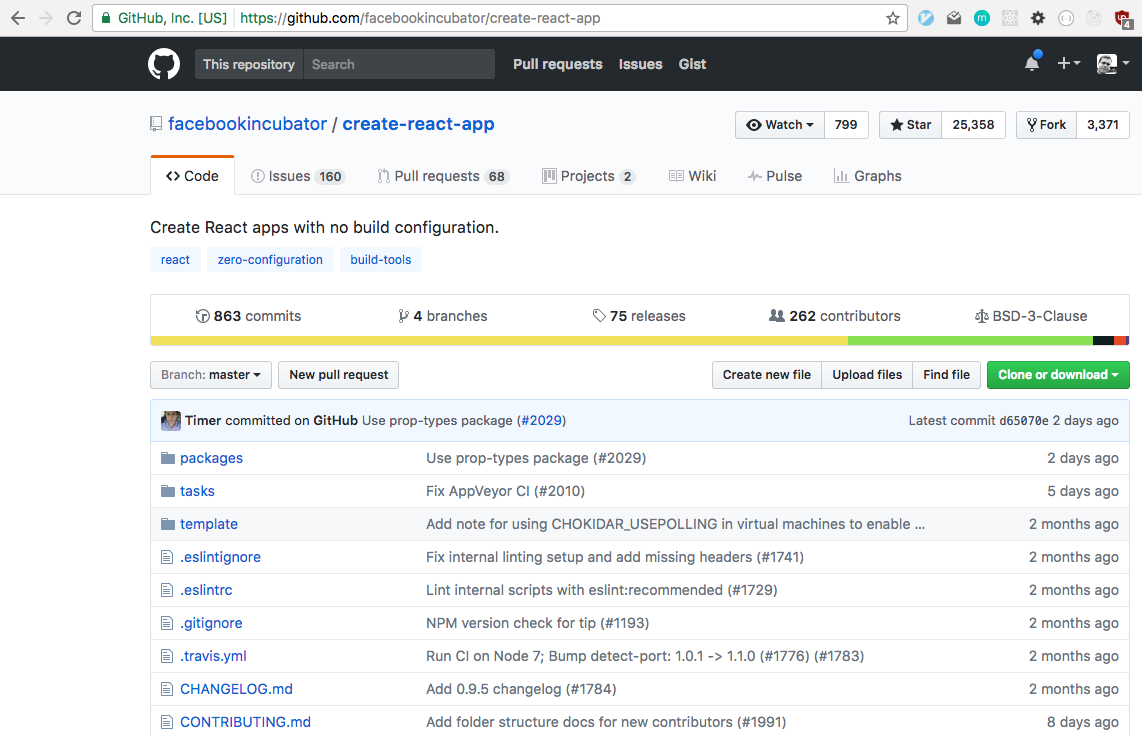The height and width of the screenshot is (736, 1142).
Task: Open latest commit hash d65070e
Action: click(1024, 421)
